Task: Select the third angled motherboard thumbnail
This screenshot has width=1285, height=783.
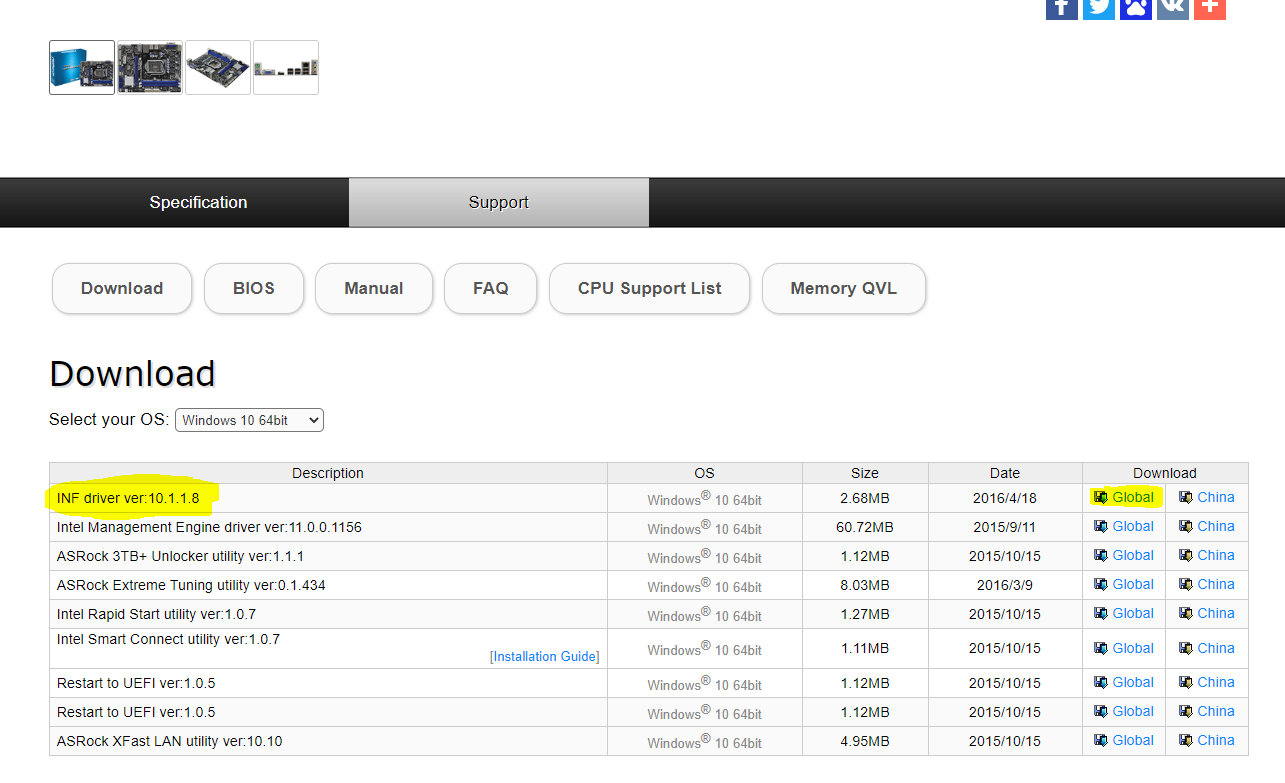Action: pyautogui.click(x=218, y=67)
